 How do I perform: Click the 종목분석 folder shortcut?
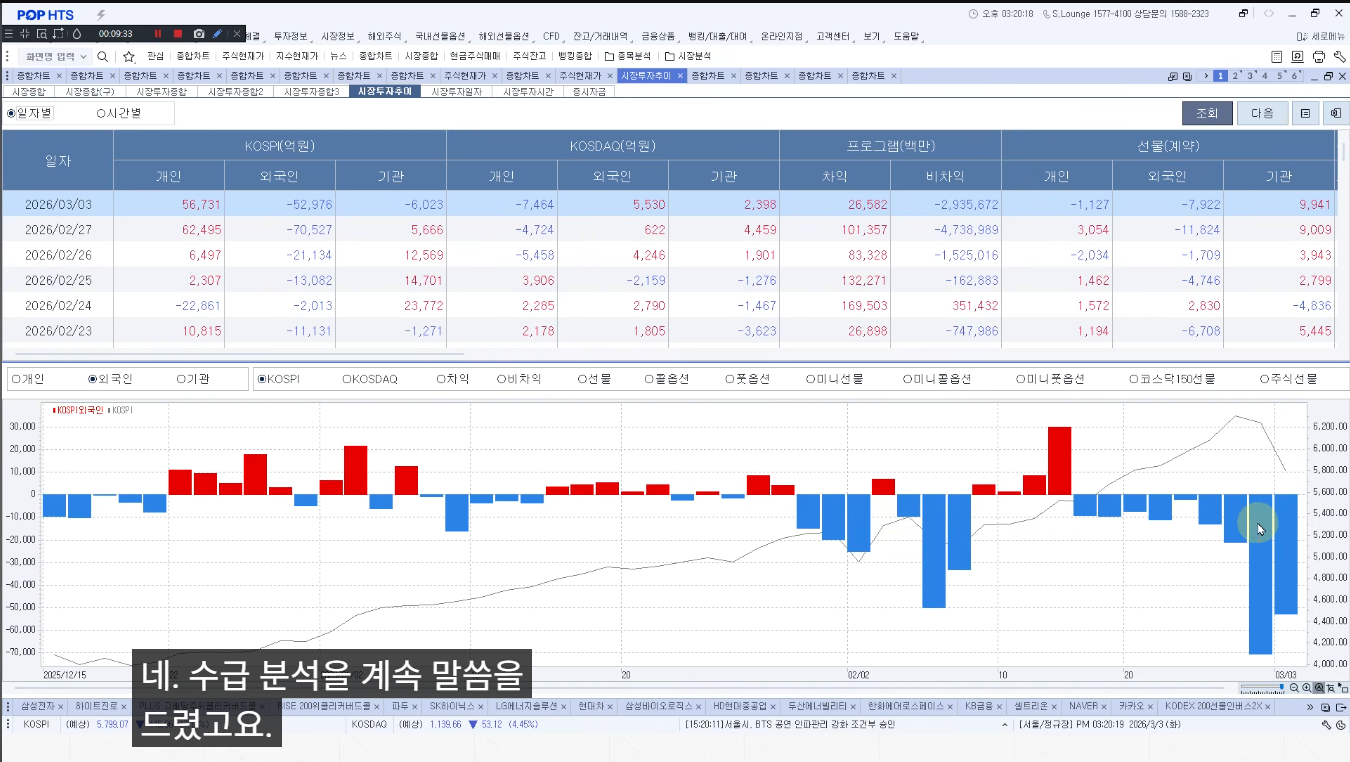[x=629, y=57]
